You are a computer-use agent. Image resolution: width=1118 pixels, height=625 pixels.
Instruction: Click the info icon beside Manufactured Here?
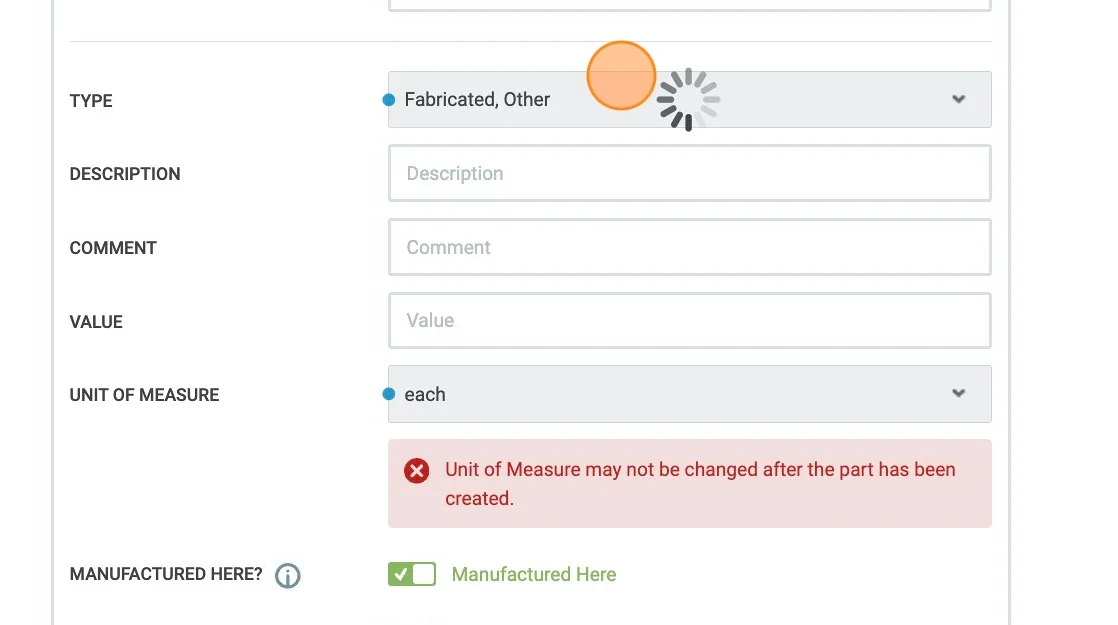point(288,576)
